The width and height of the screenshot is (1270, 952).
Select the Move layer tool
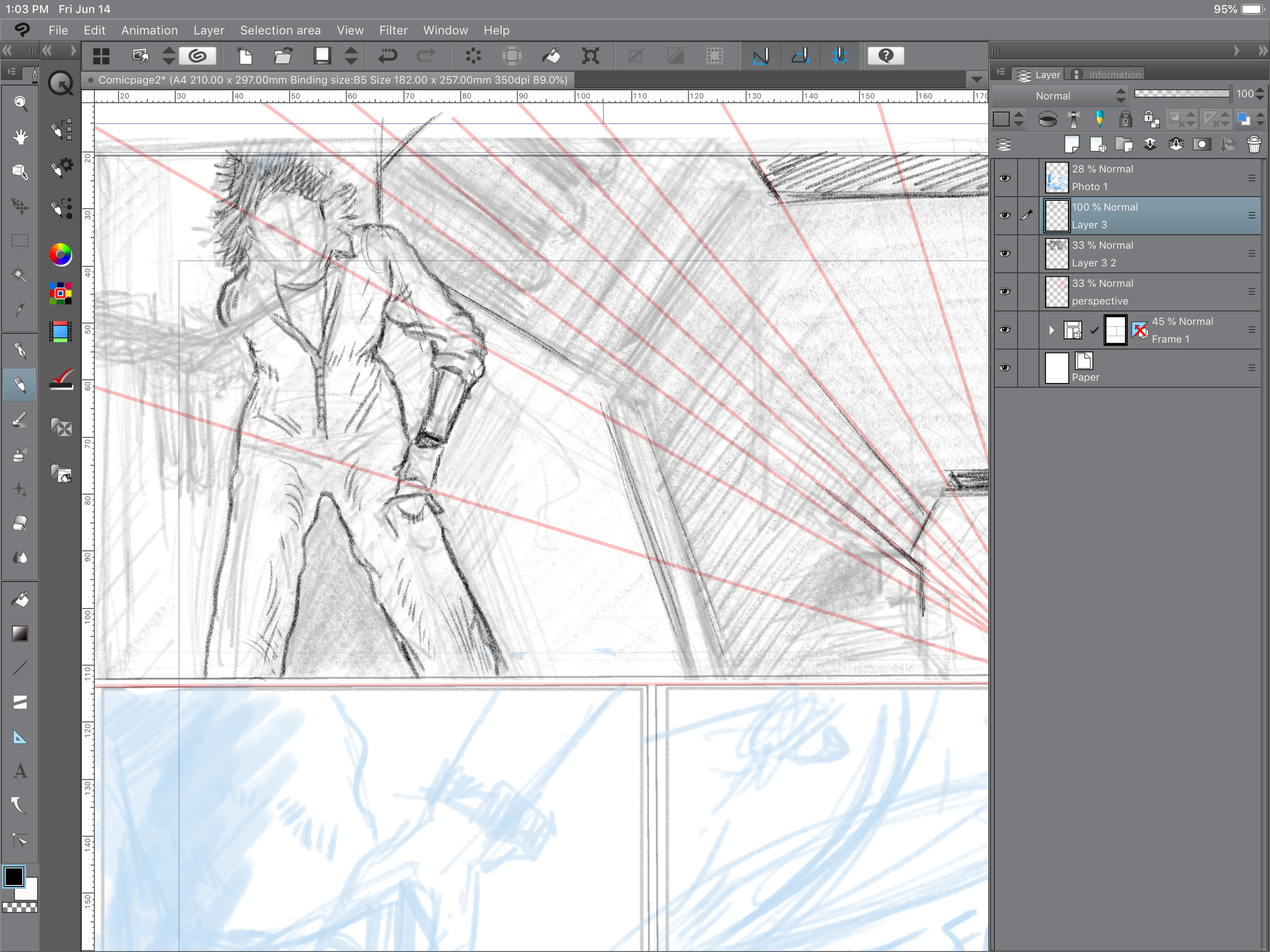(20, 206)
